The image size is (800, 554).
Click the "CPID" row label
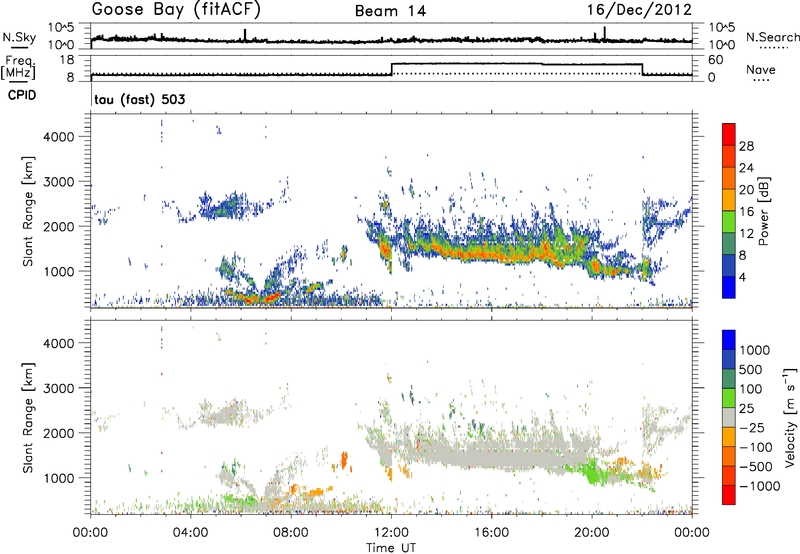pos(22,95)
